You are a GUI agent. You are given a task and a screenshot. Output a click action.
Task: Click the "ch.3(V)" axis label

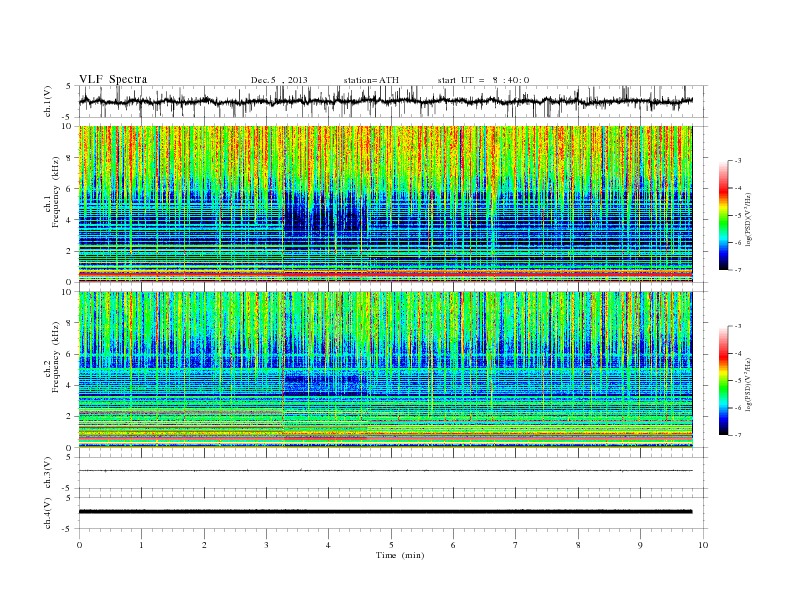click(x=48, y=473)
